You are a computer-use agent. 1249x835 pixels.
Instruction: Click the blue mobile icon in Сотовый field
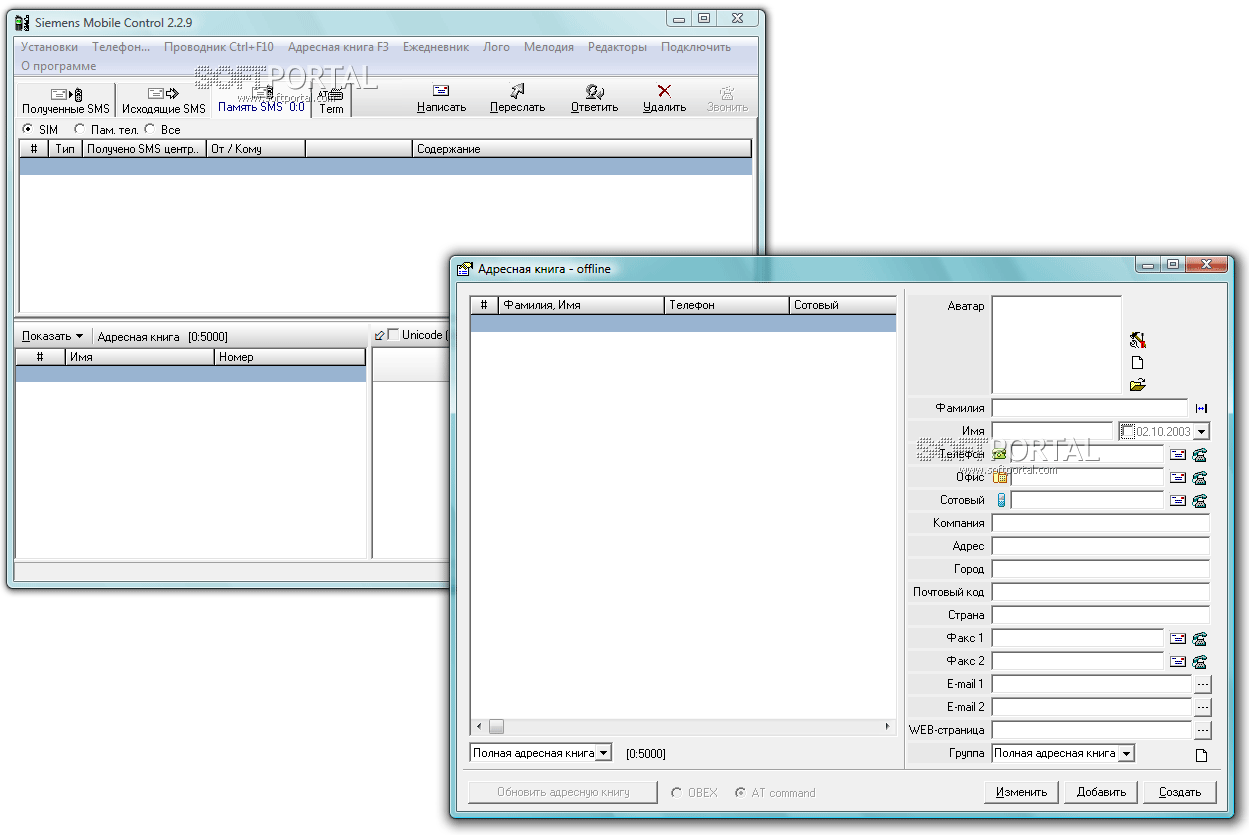(1000, 500)
